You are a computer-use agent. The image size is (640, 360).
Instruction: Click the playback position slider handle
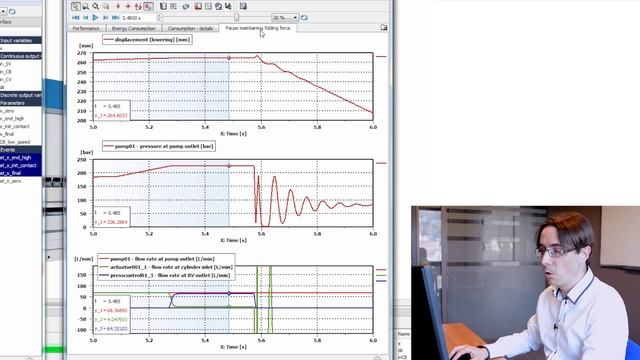click(236, 18)
